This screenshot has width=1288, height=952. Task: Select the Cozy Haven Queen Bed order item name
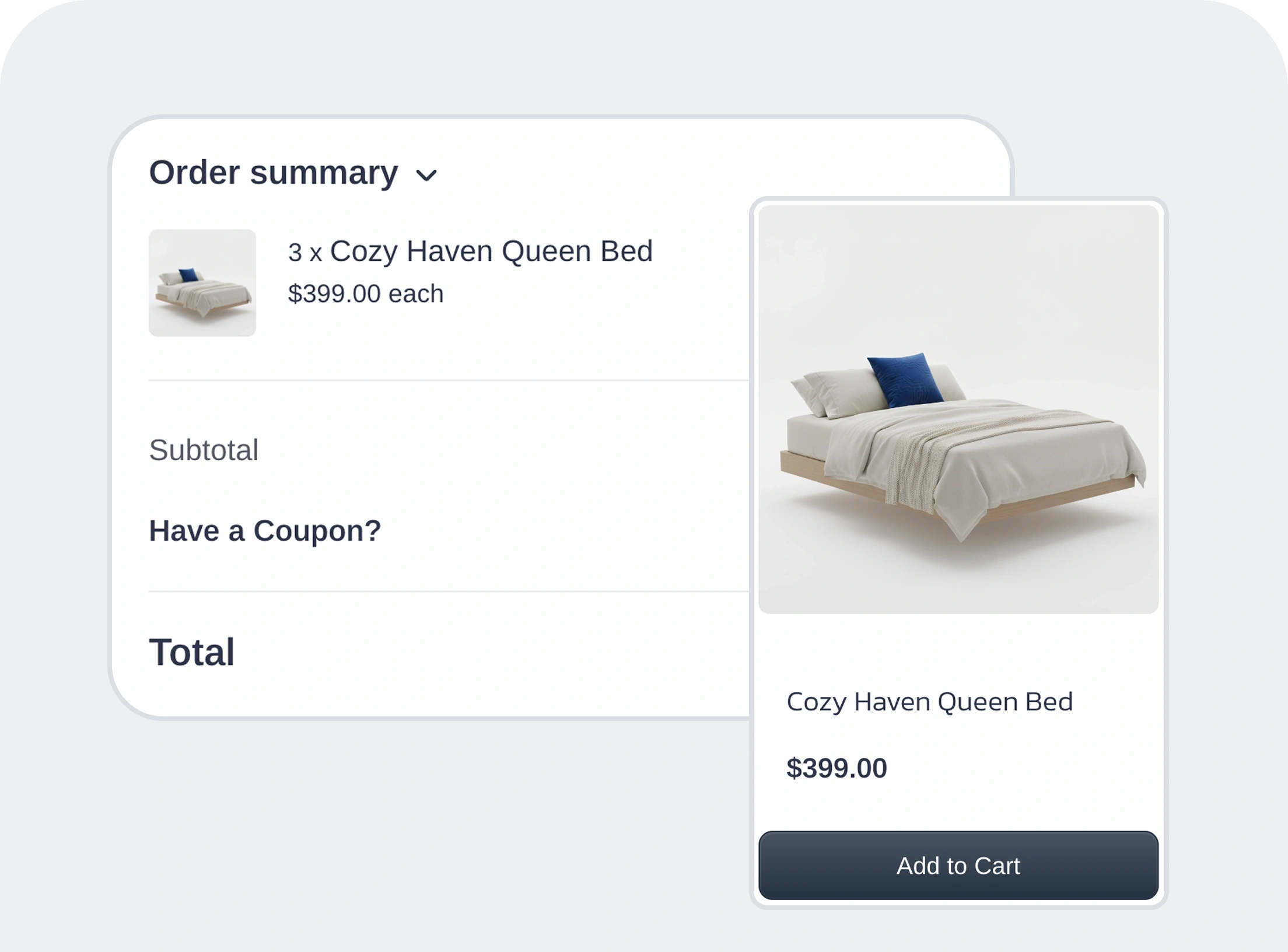pos(491,251)
